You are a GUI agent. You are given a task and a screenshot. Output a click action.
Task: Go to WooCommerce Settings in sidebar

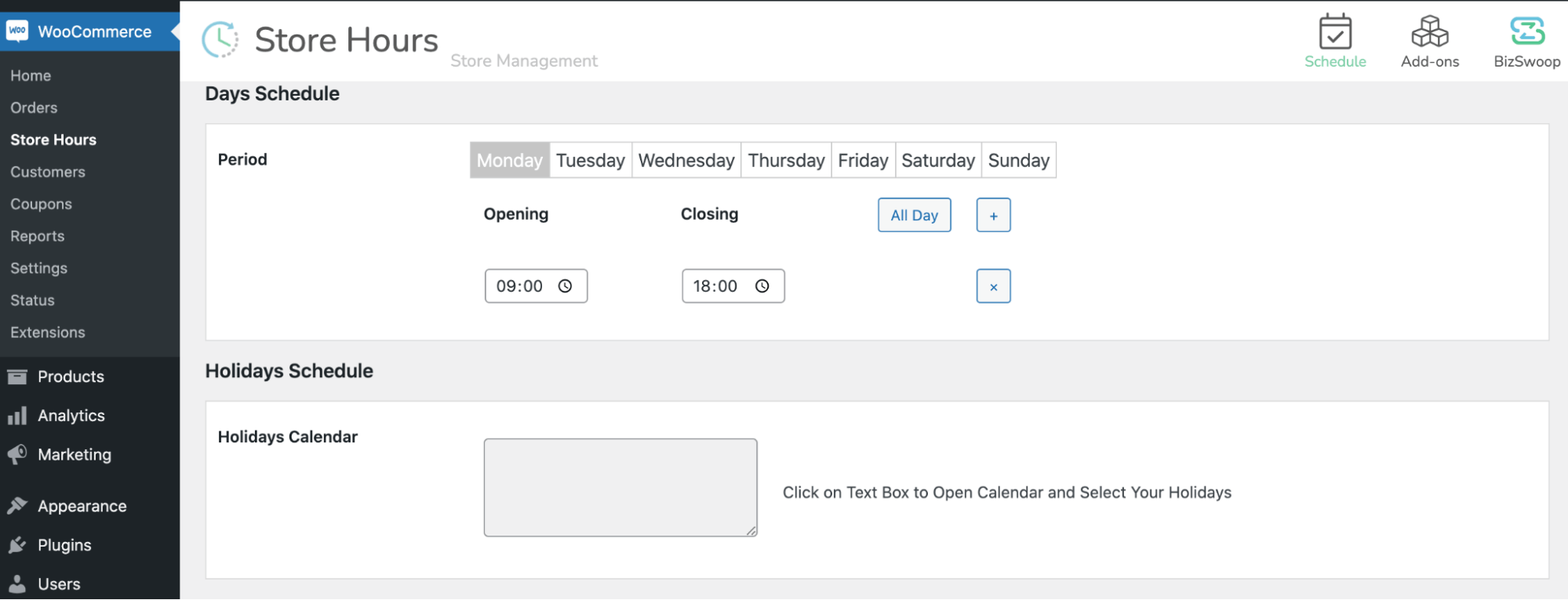tap(38, 268)
